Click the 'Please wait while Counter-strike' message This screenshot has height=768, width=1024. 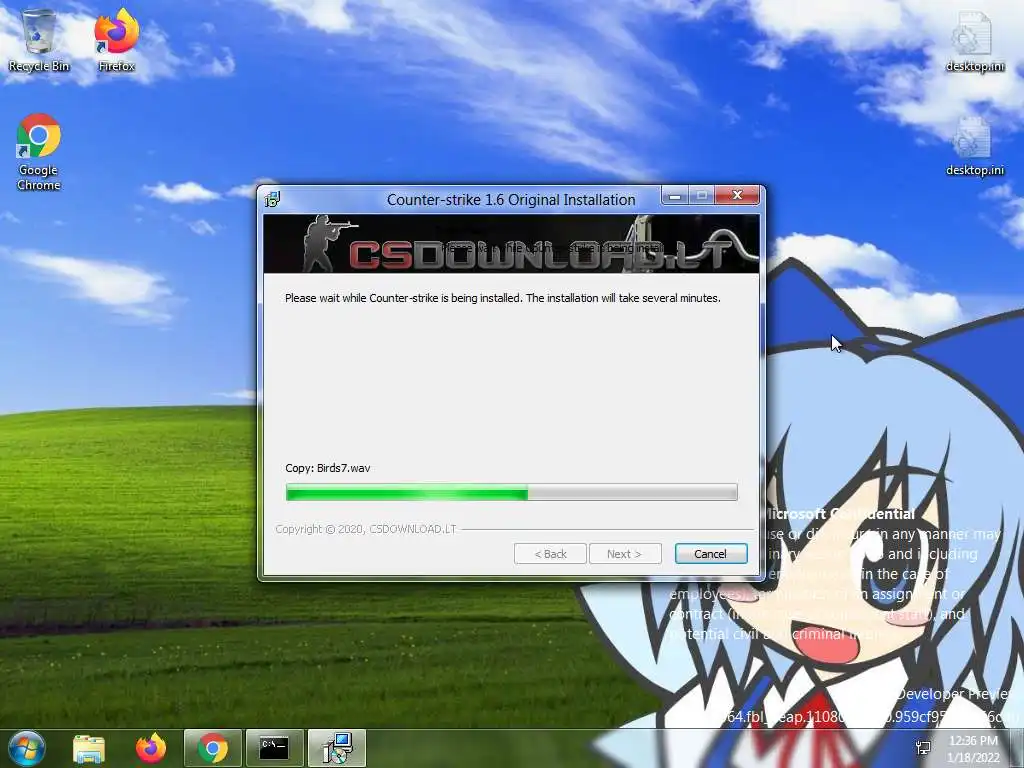[x=503, y=298]
